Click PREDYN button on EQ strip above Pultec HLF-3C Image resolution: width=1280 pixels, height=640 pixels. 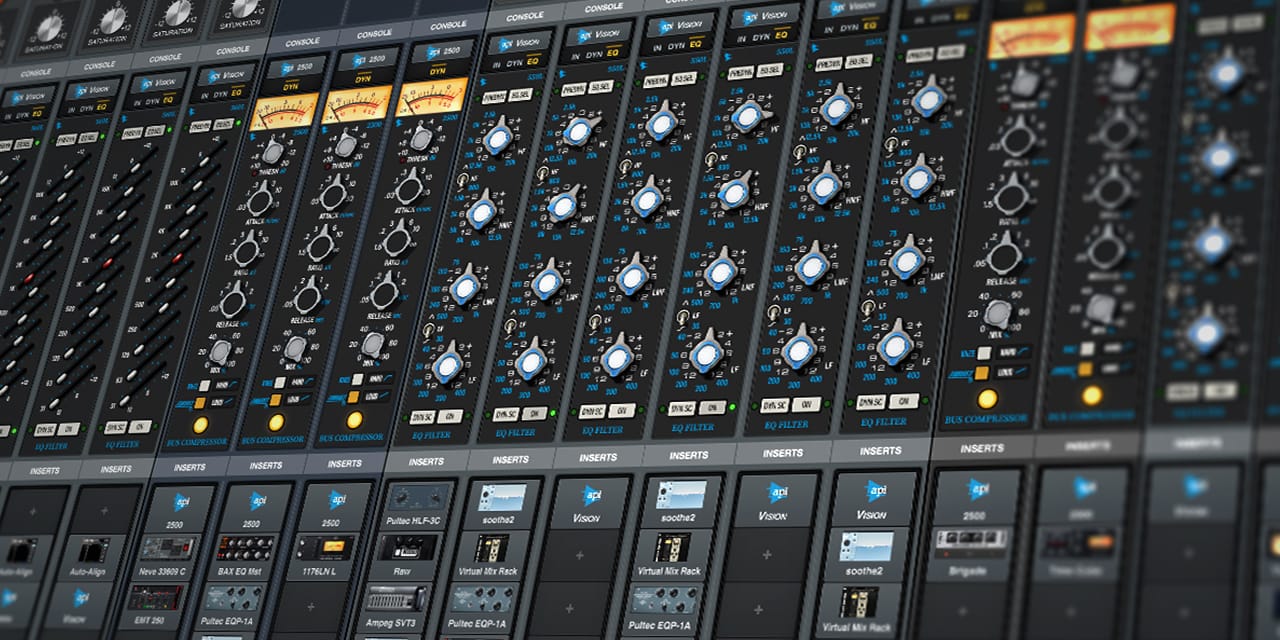pos(493,97)
